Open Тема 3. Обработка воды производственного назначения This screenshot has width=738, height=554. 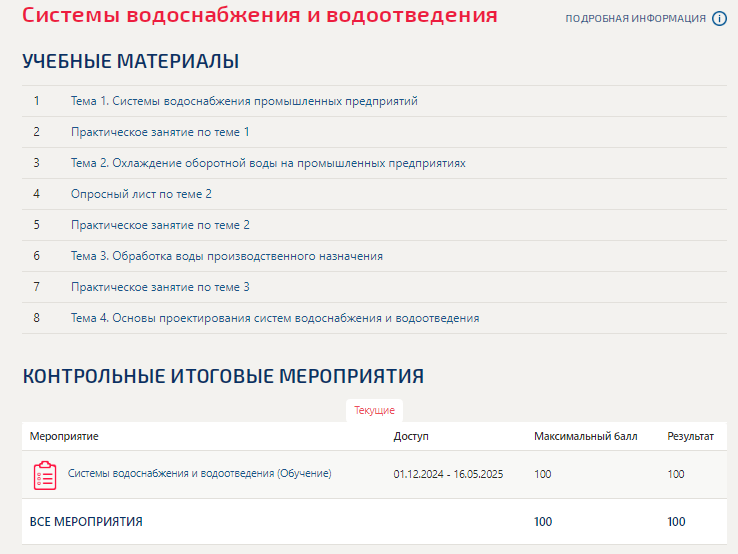click(227, 256)
